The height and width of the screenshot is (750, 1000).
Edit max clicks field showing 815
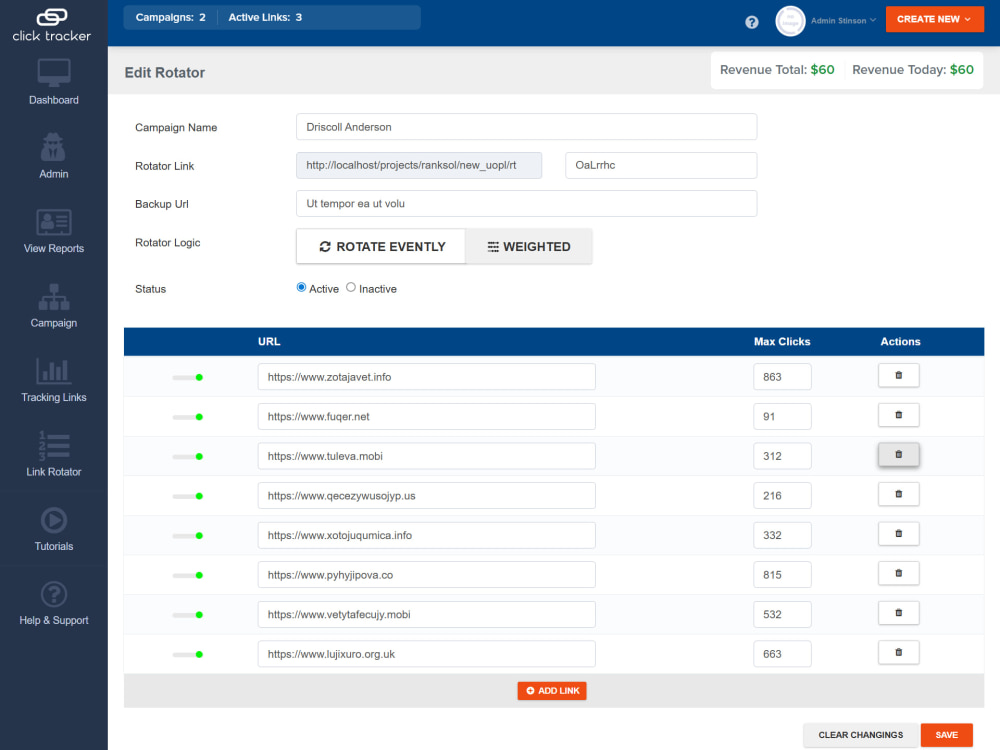click(782, 575)
